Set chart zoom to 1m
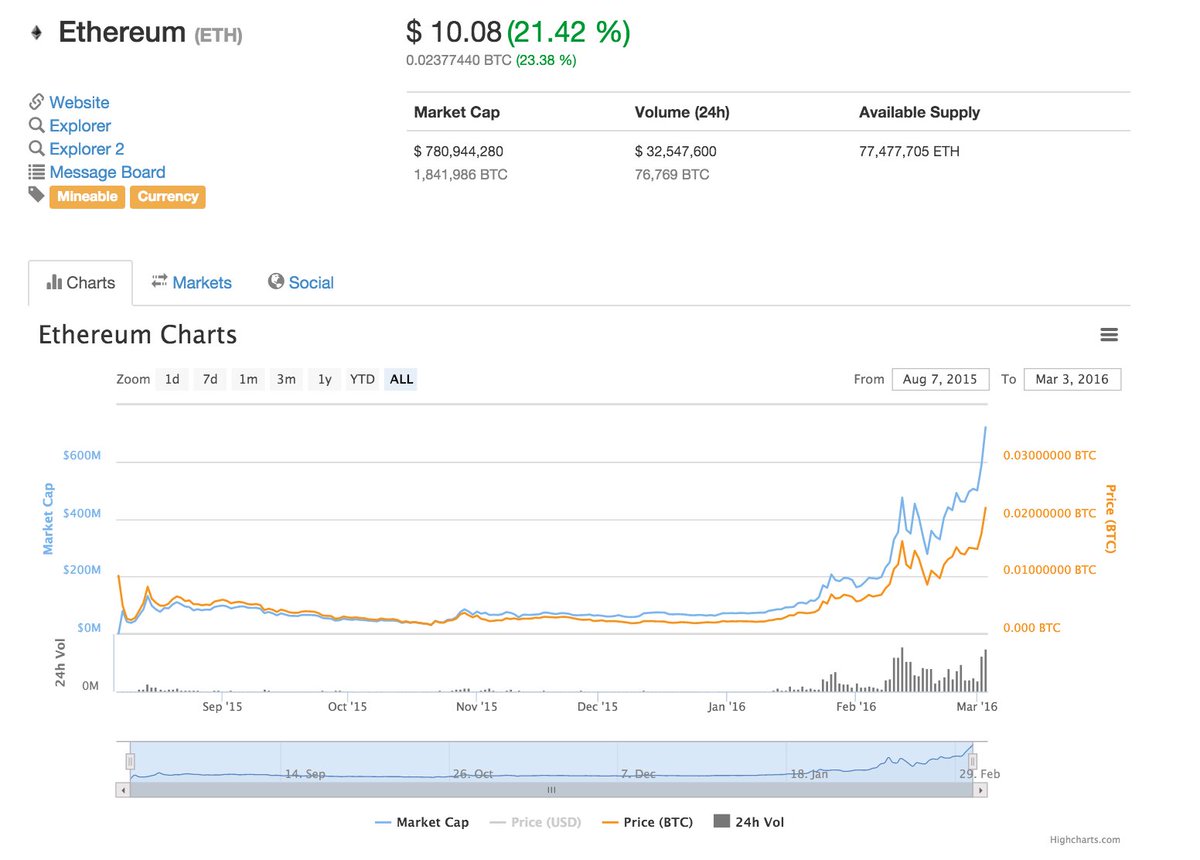This screenshot has height=860, width=1200. [x=248, y=379]
